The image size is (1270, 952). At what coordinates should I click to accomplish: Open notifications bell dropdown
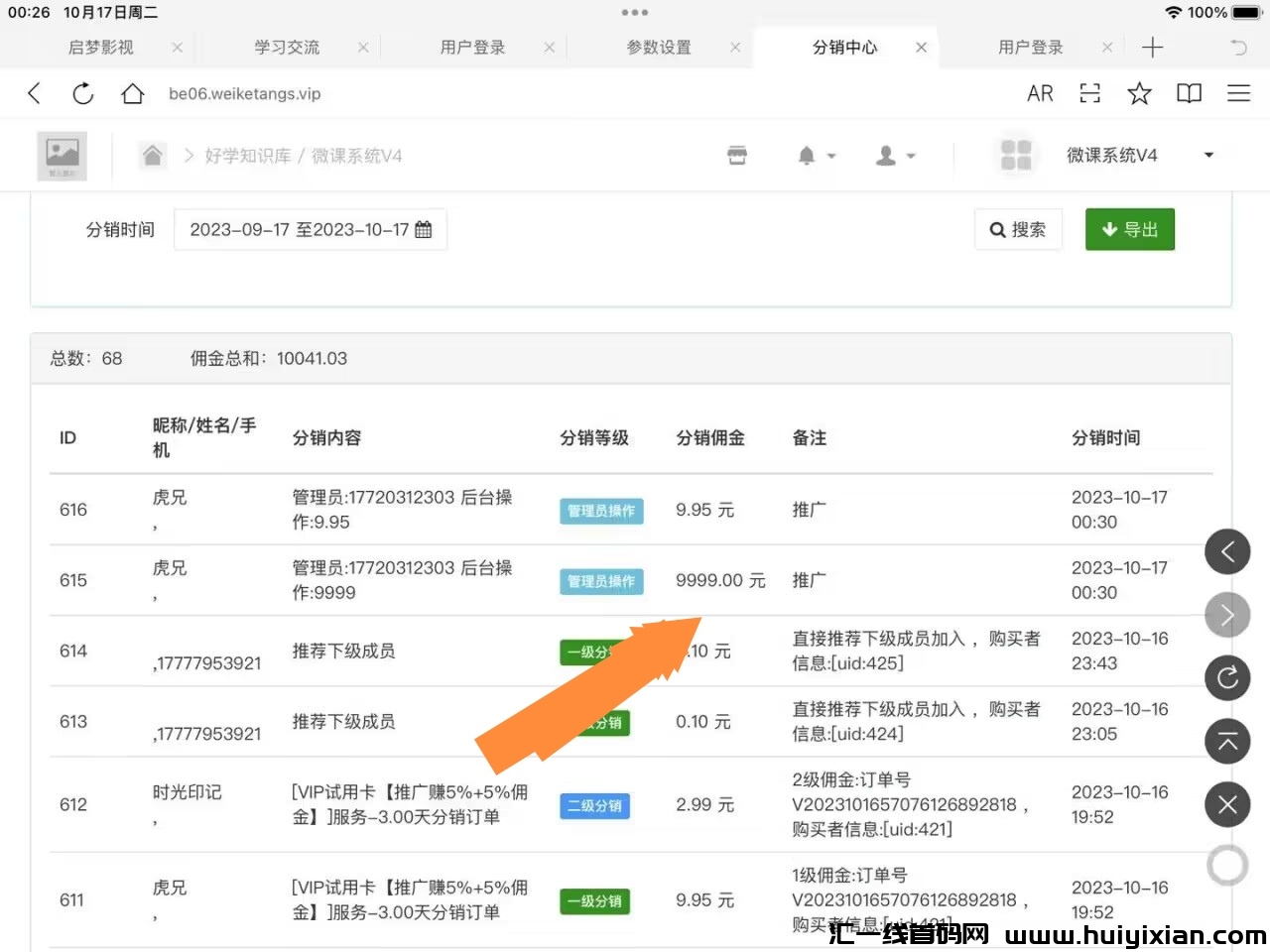[816, 156]
